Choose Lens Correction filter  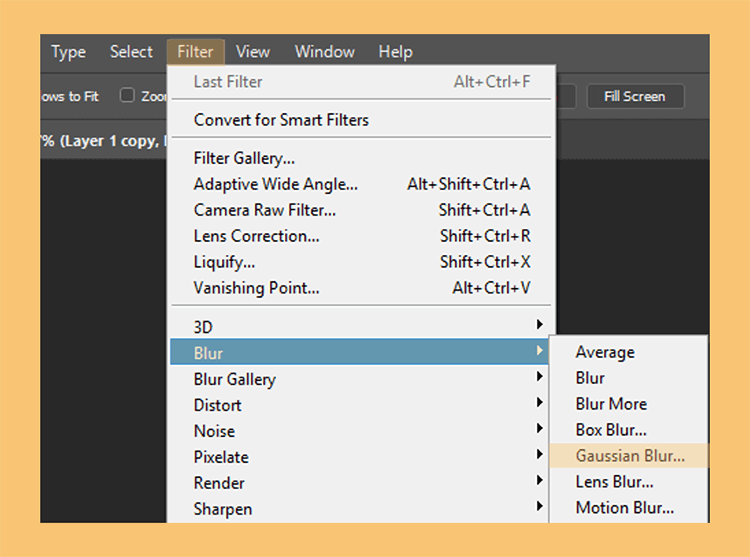(x=361, y=236)
